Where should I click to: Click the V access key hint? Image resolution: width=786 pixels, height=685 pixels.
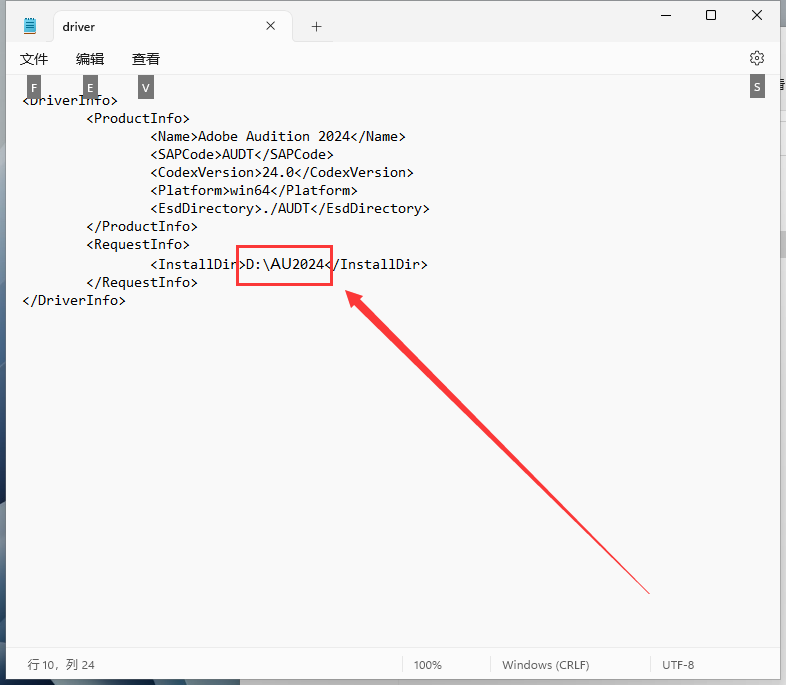click(145, 87)
